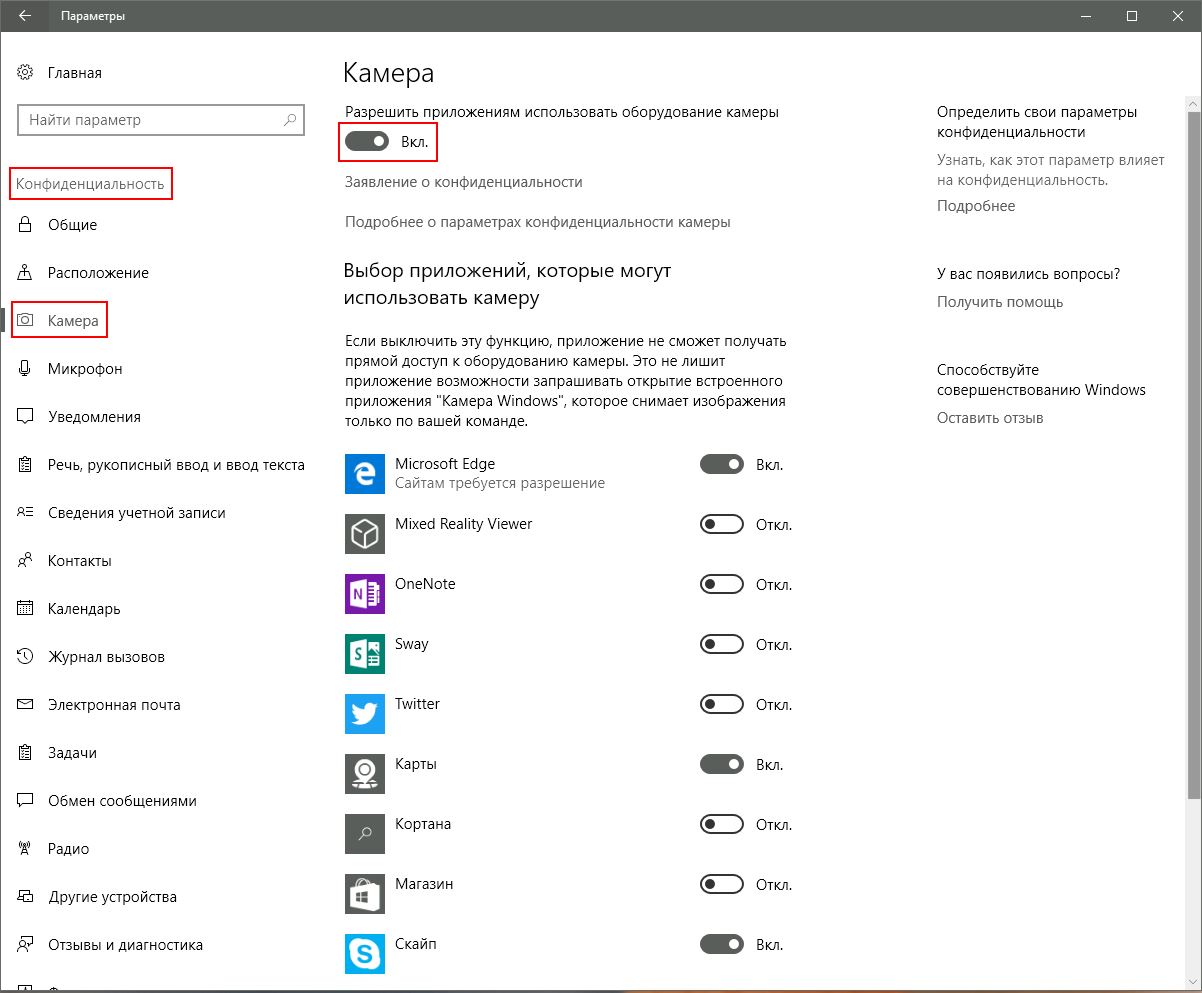Disable camera access for Microsoft Edge

tap(722, 464)
